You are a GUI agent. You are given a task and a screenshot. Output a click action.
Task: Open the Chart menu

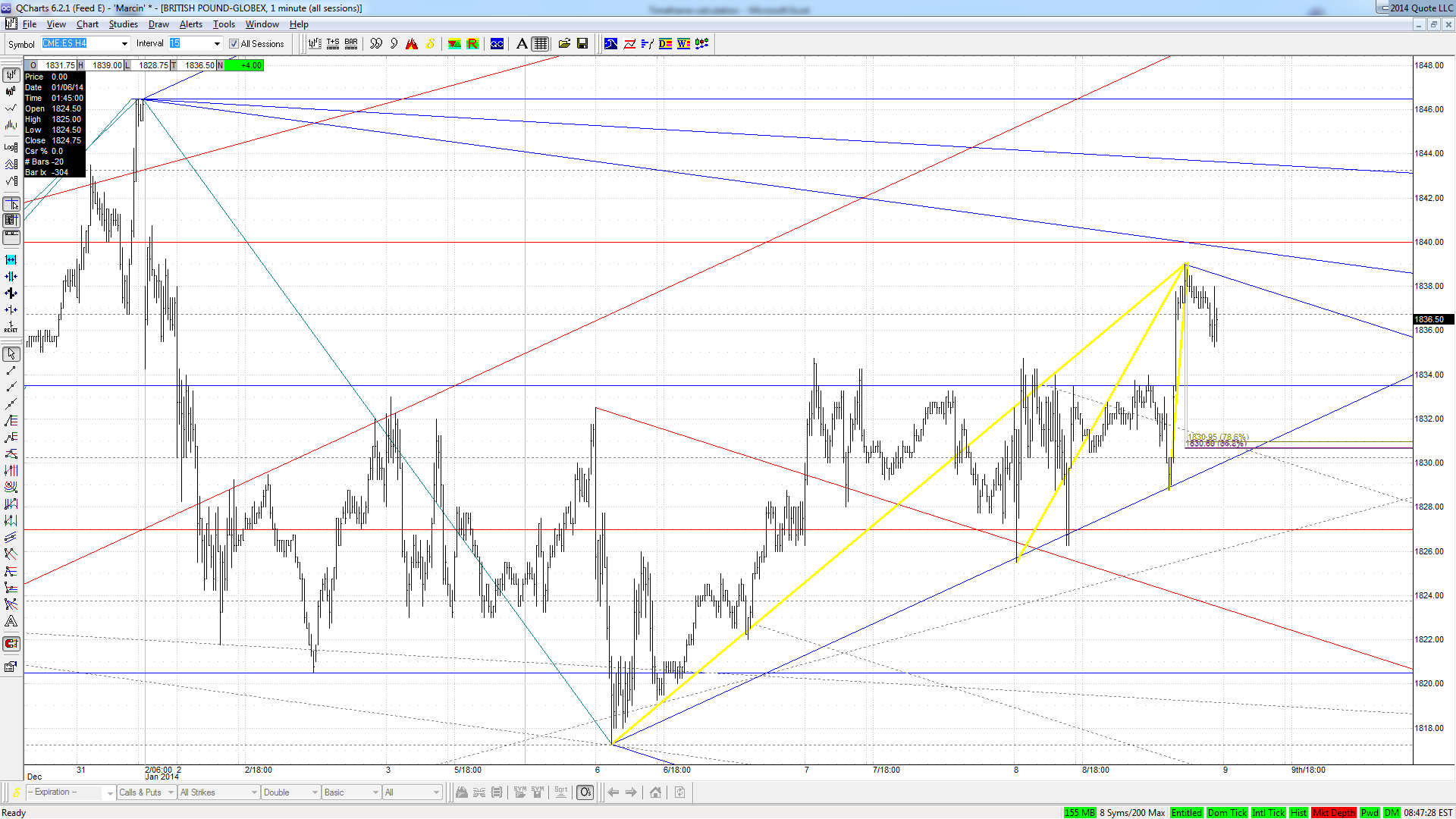[x=87, y=24]
